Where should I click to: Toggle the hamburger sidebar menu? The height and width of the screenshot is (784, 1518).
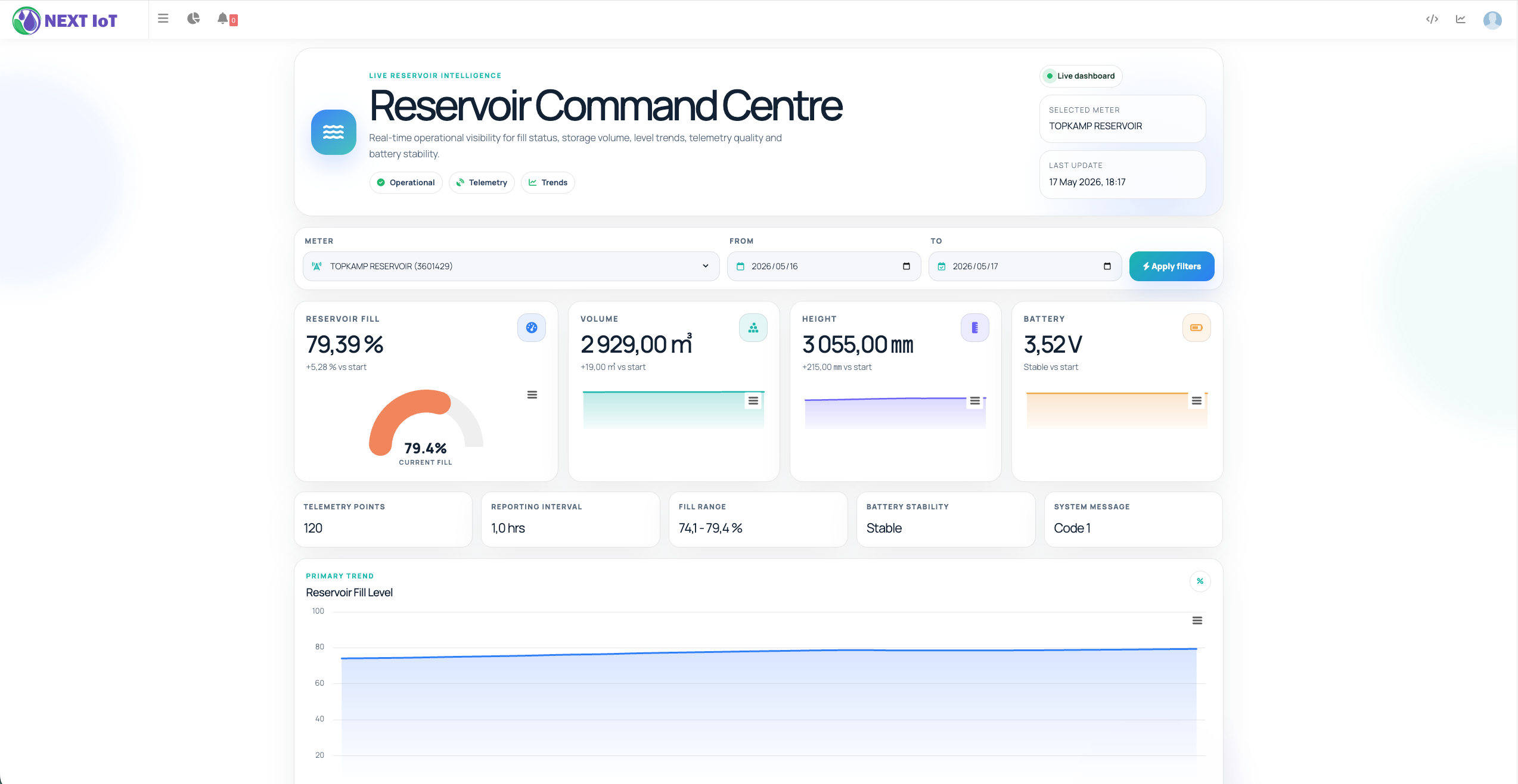pyautogui.click(x=163, y=18)
